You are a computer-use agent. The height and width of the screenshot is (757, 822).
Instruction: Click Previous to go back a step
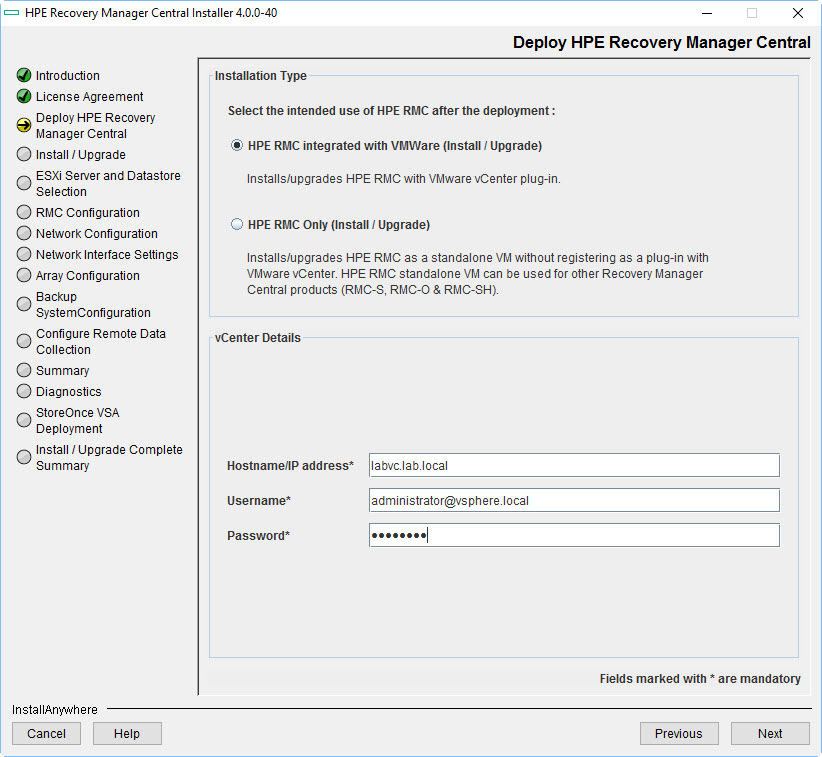[x=679, y=733]
